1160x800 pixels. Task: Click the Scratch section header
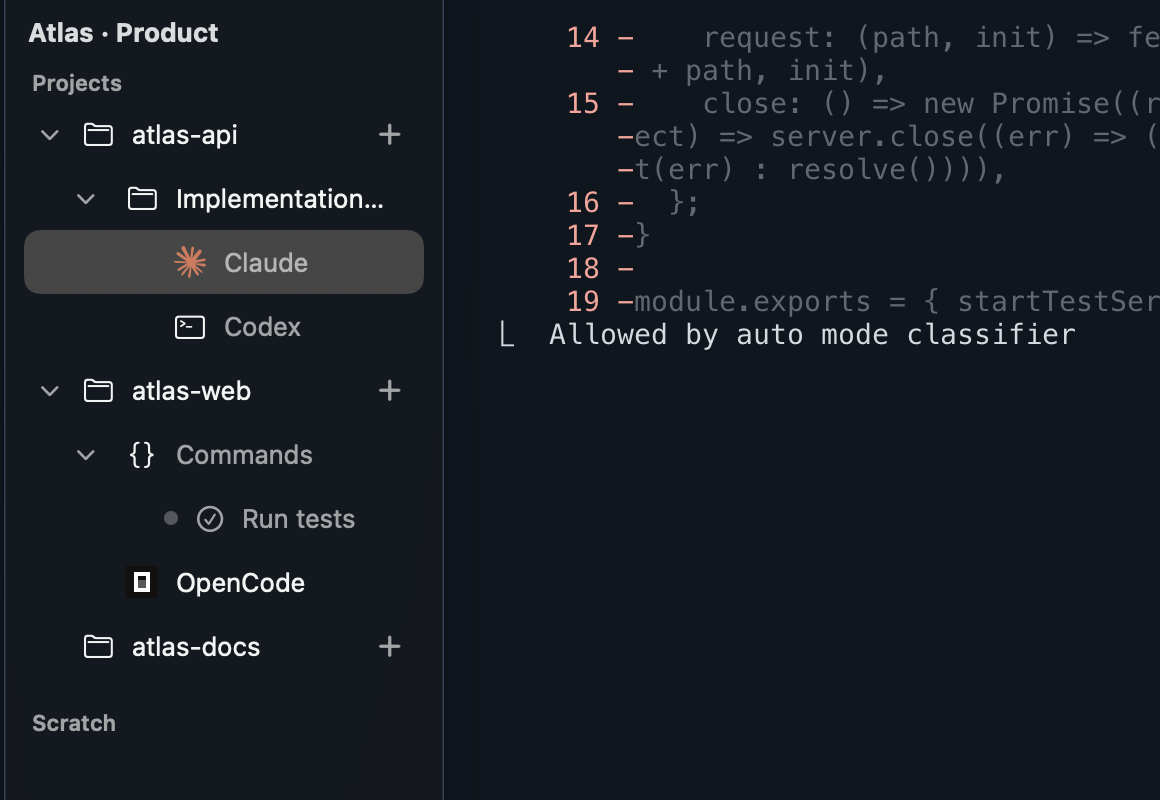coord(74,723)
